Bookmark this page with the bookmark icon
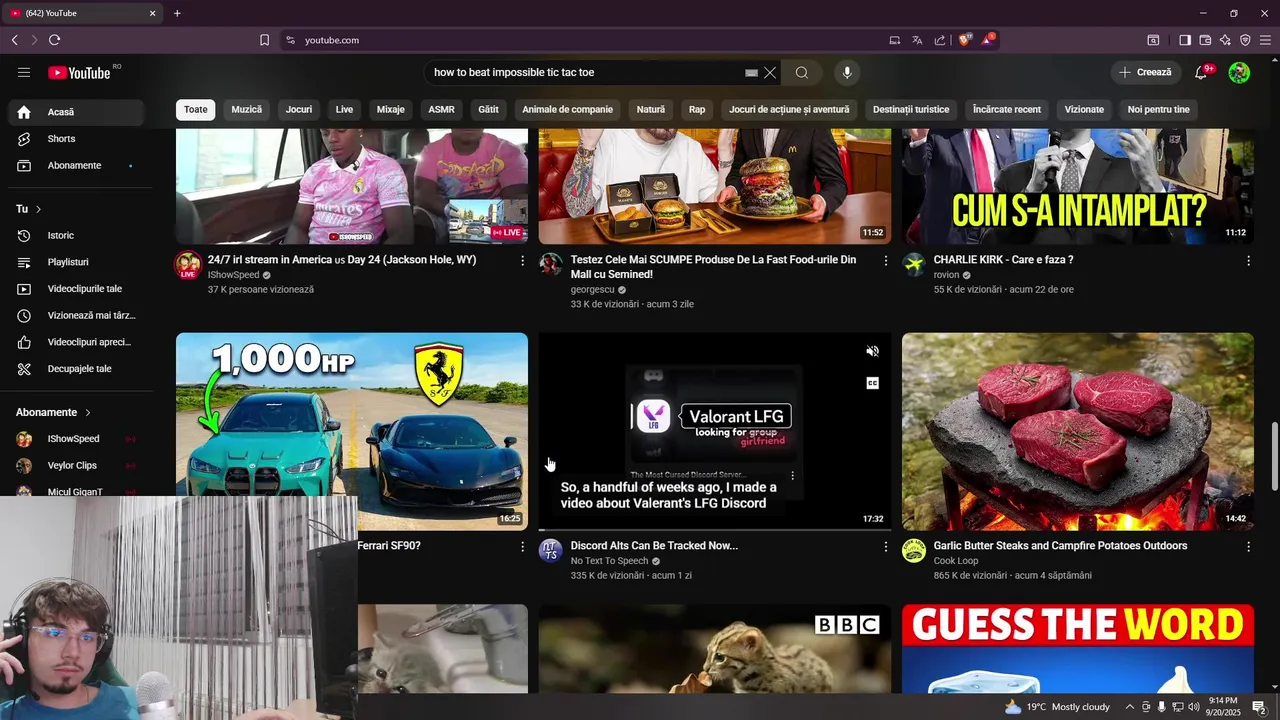The width and height of the screenshot is (1280, 720). [x=264, y=40]
